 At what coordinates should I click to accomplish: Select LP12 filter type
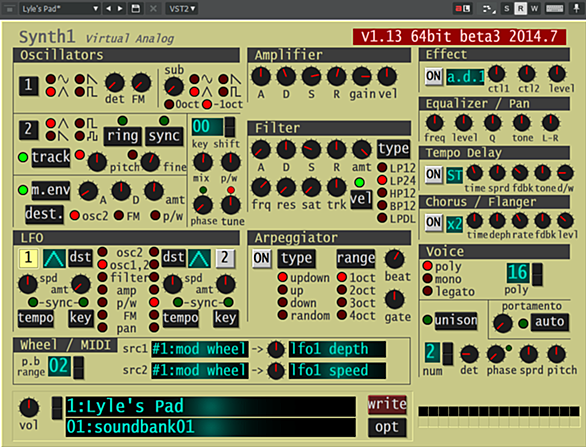pyautogui.click(x=382, y=167)
